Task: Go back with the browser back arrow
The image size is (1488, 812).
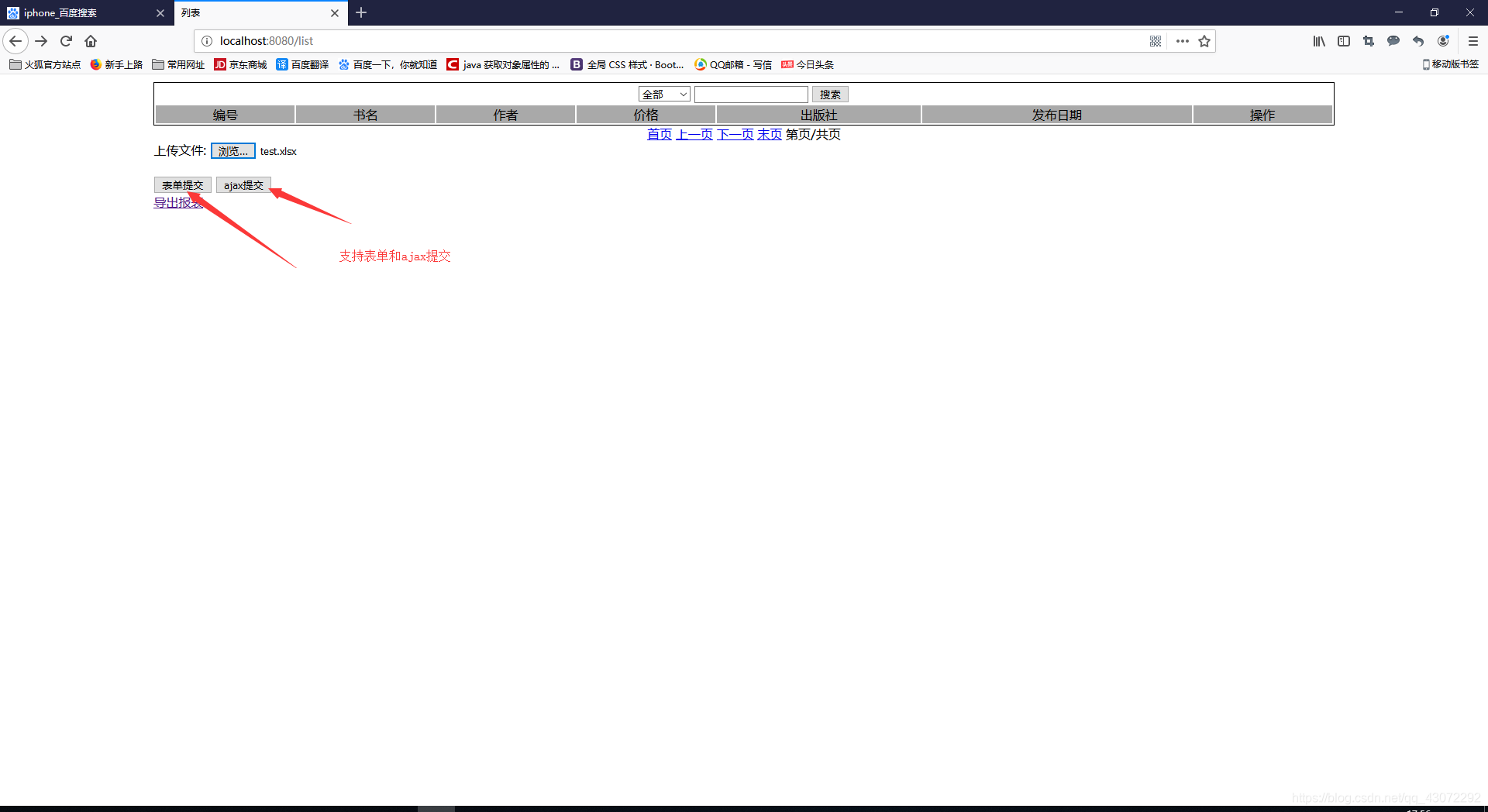Action: click(15, 41)
